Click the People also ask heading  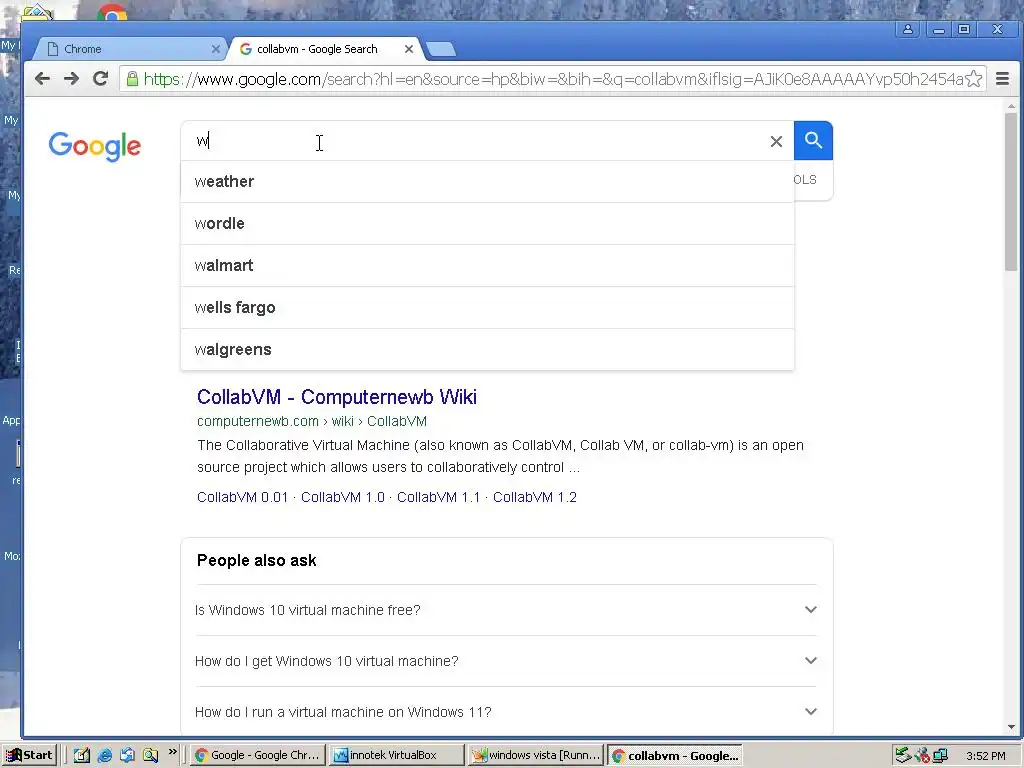click(257, 560)
